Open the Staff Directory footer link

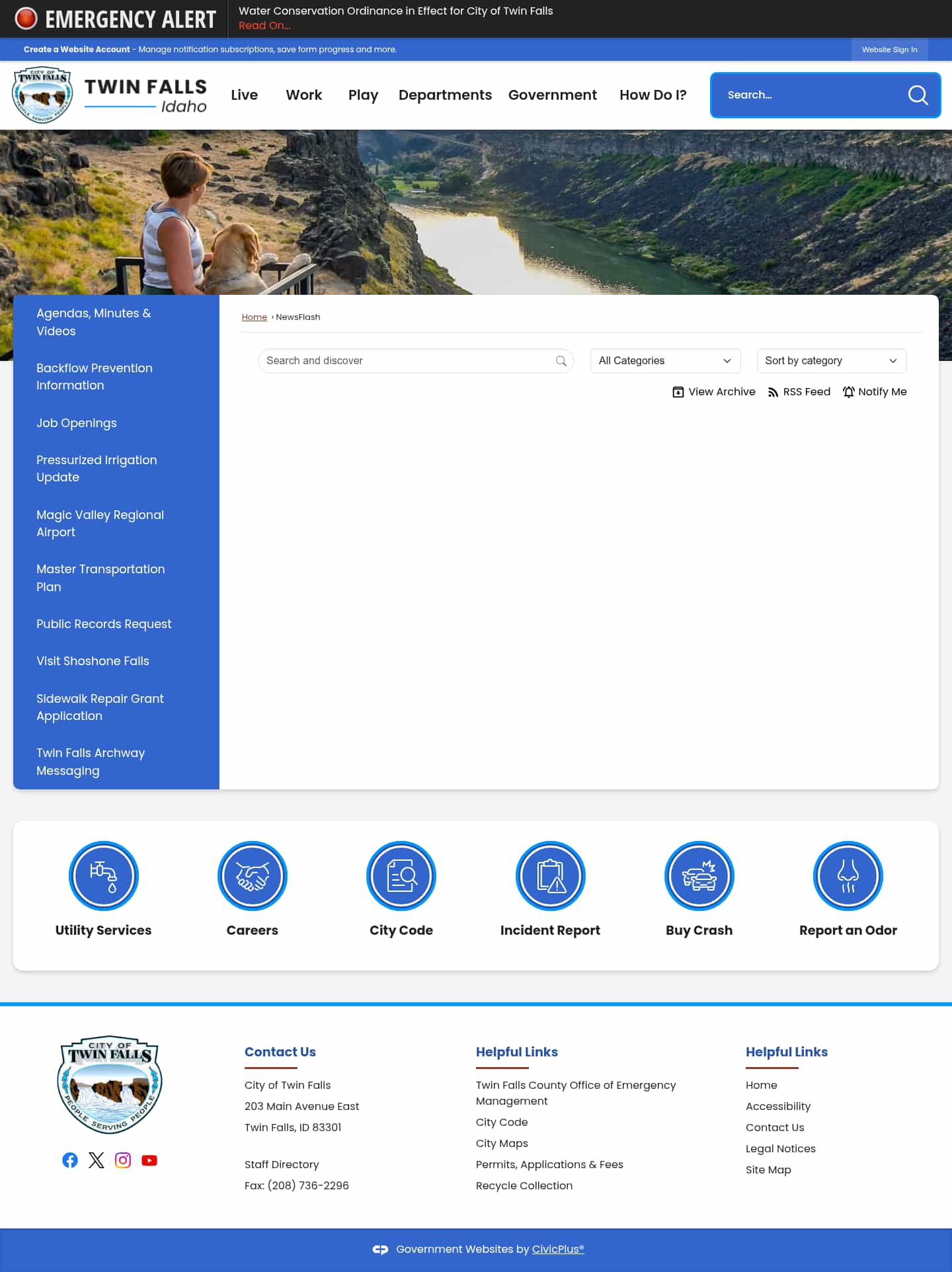click(x=282, y=1164)
